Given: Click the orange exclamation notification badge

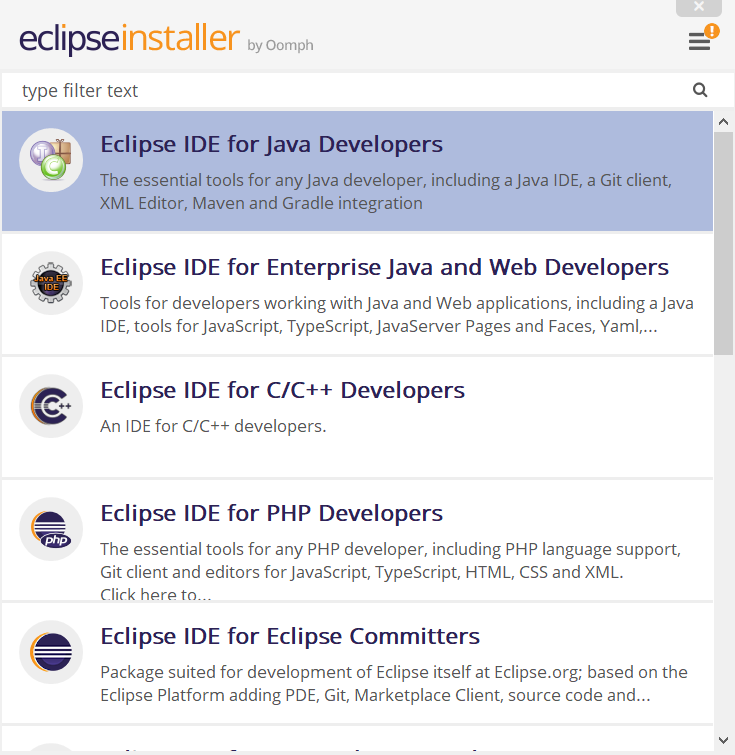Looking at the screenshot, I should (712, 31).
